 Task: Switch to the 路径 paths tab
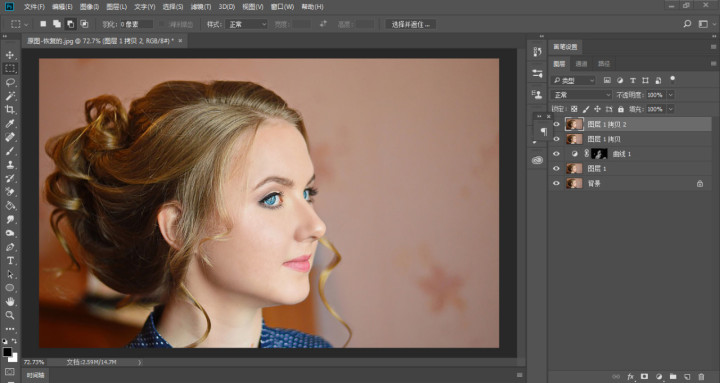coord(604,64)
